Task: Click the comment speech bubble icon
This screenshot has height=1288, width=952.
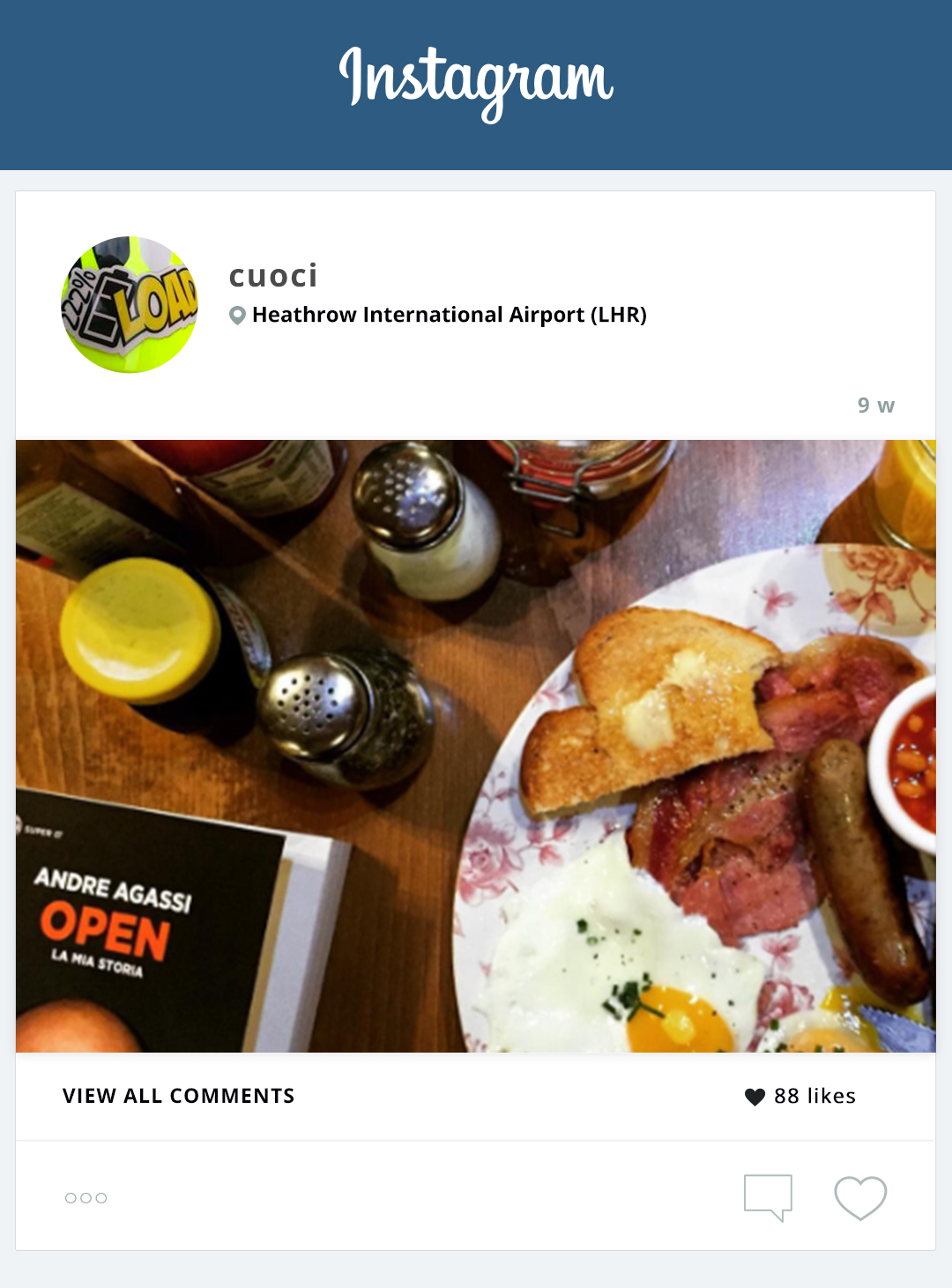Action: 768,1197
